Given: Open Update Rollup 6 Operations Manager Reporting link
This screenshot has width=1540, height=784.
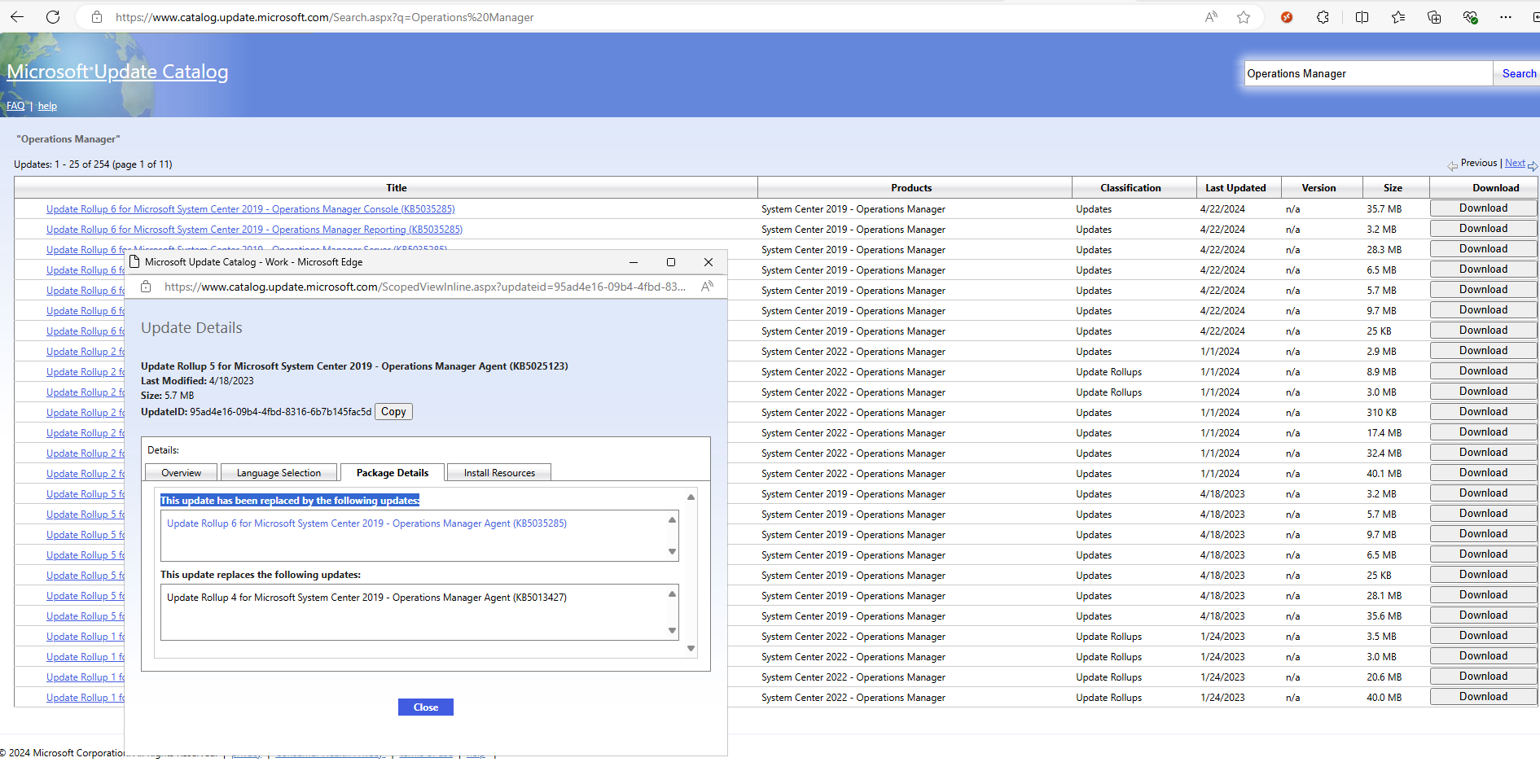Looking at the screenshot, I should [254, 230].
